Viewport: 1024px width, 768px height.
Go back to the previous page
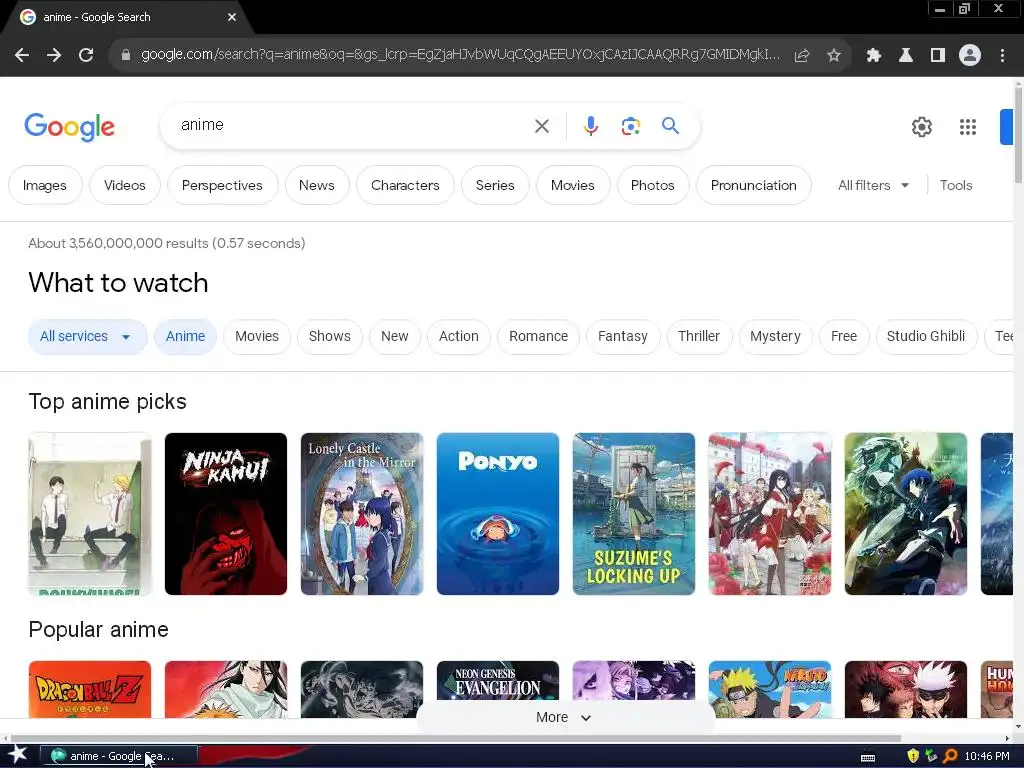click(22, 56)
